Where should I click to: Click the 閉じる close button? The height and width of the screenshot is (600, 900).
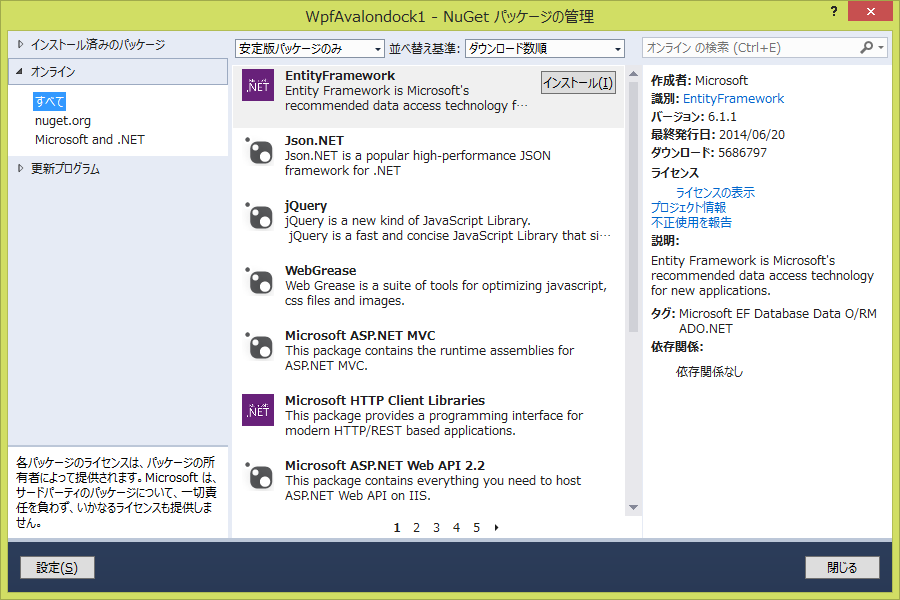842,568
